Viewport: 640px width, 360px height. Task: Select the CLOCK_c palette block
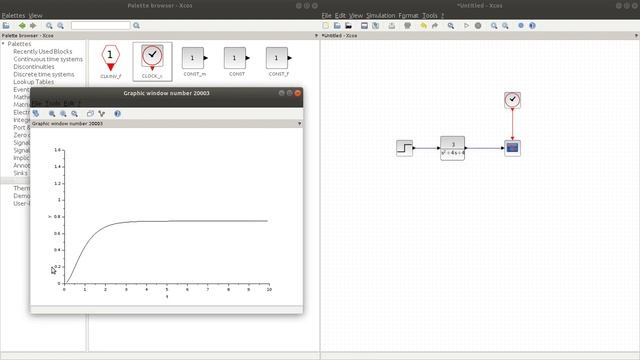click(152, 62)
